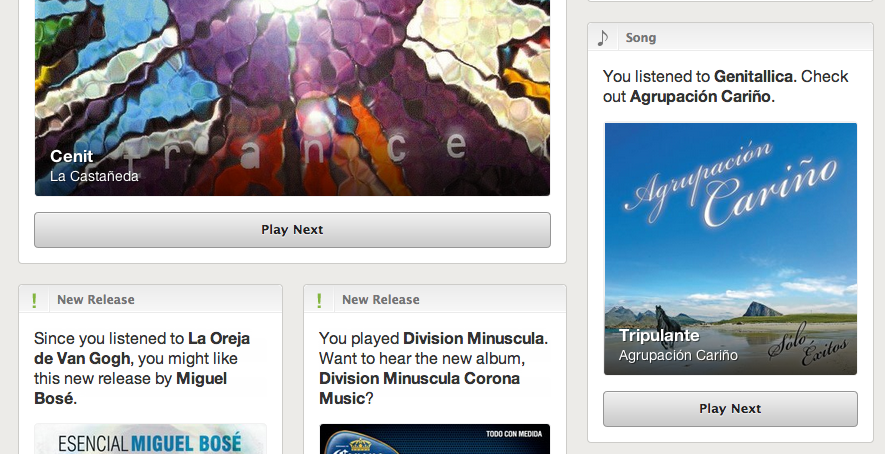The image size is (885, 454).
Task: Click the Genitallica artist link
Action: pyautogui.click(x=753, y=76)
